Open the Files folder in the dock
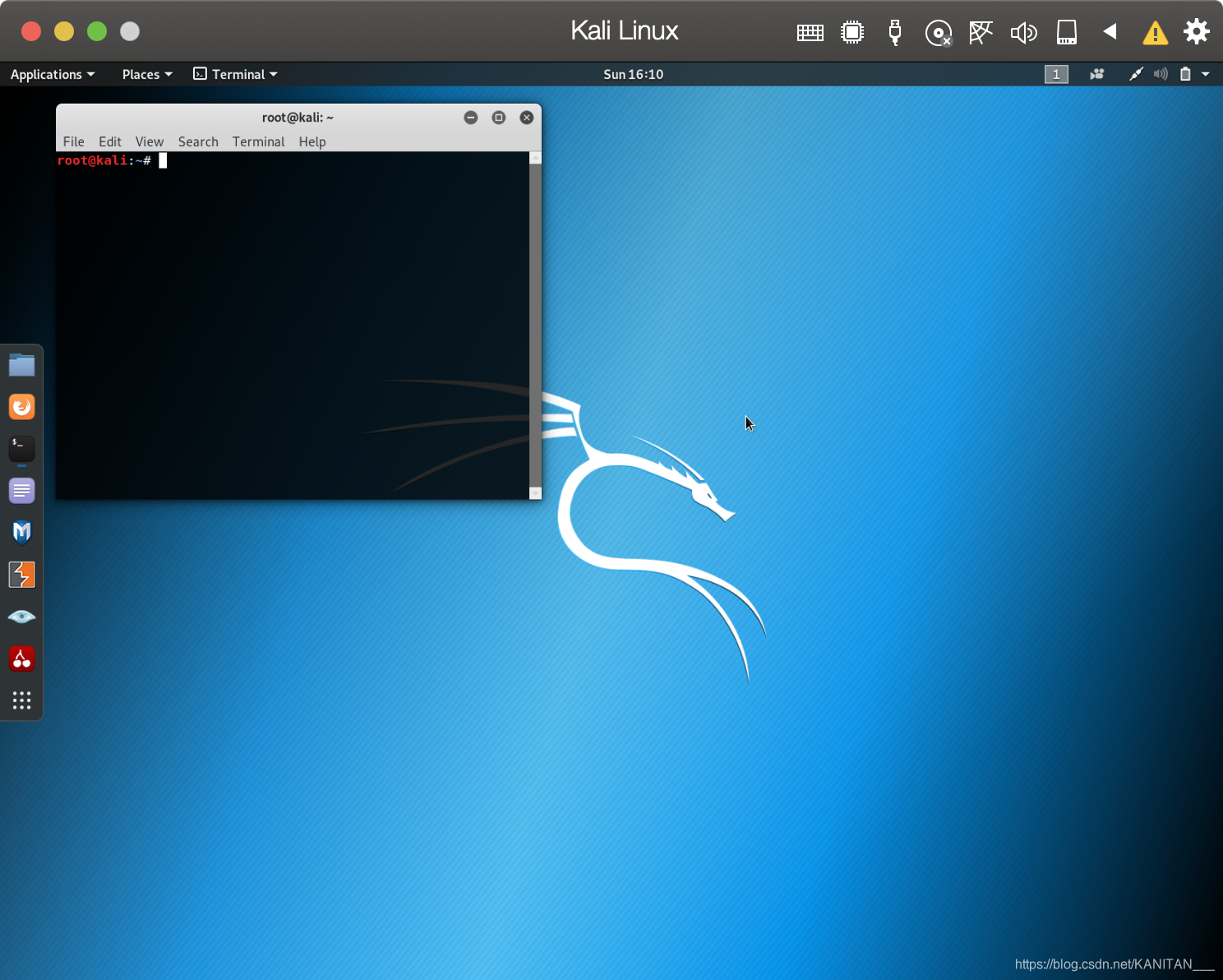 (x=22, y=365)
